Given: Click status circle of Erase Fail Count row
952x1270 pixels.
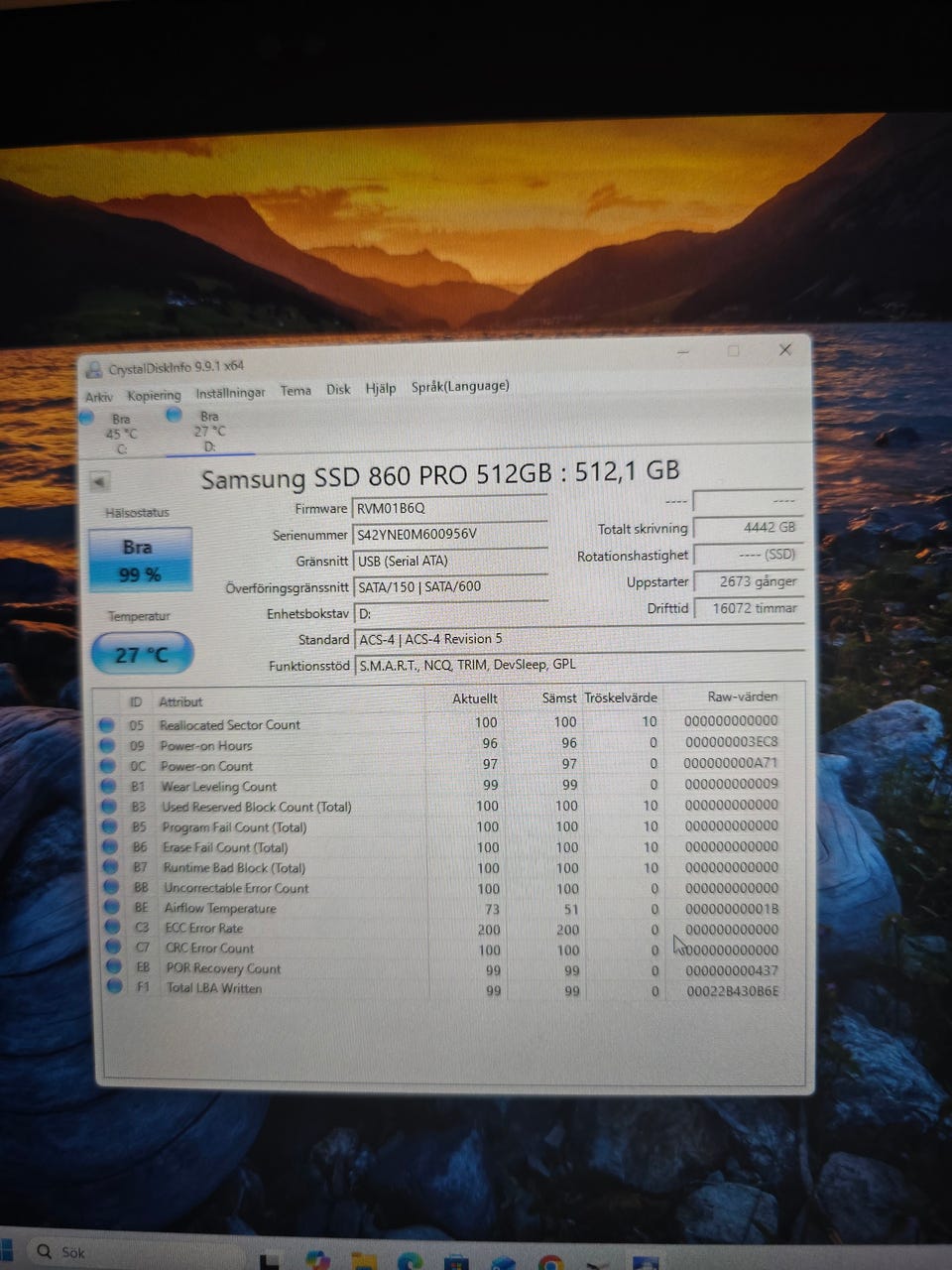Looking at the screenshot, I should 110,847.
